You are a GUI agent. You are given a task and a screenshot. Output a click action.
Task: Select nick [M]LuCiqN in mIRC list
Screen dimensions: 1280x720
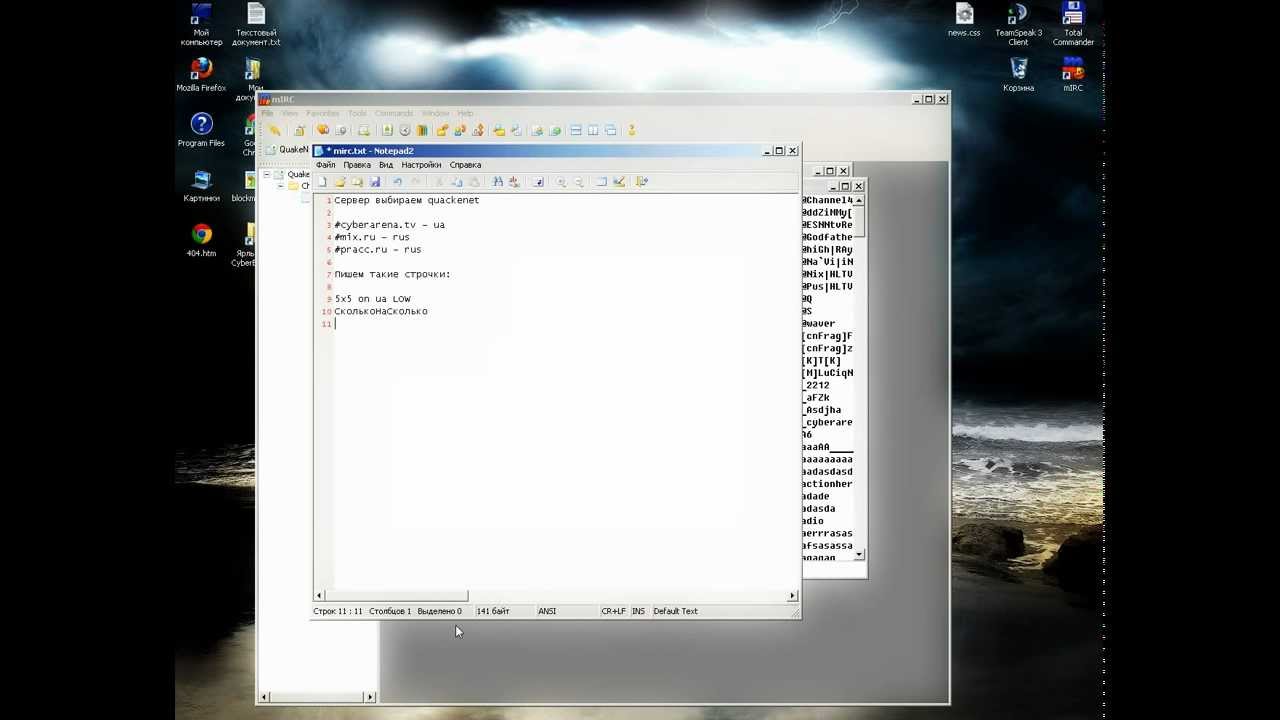tap(827, 373)
